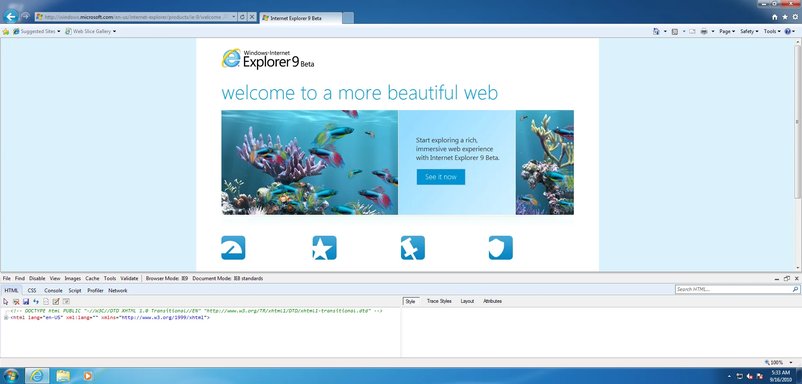This screenshot has width=802, height=384.
Task: Switch to the Script tab
Action: pos(75,290)
